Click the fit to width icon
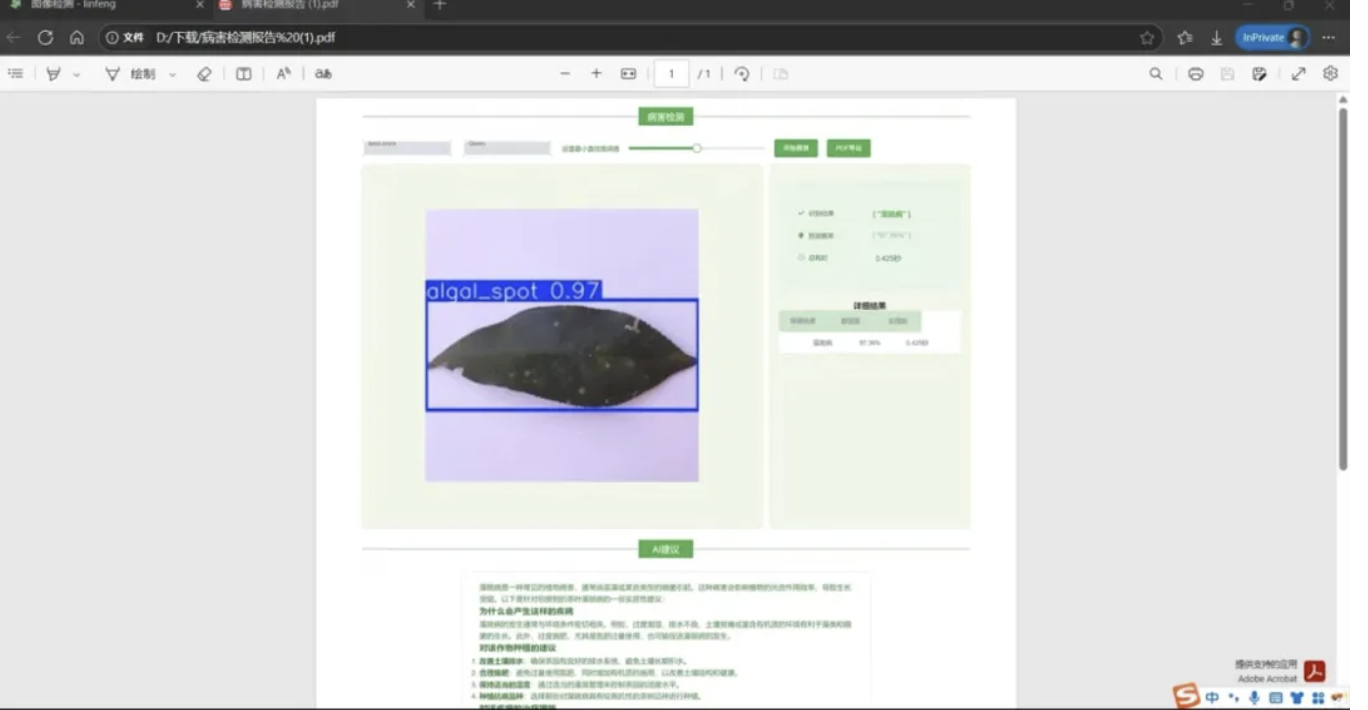This screenshot has height=710, width=1368. 628,74
